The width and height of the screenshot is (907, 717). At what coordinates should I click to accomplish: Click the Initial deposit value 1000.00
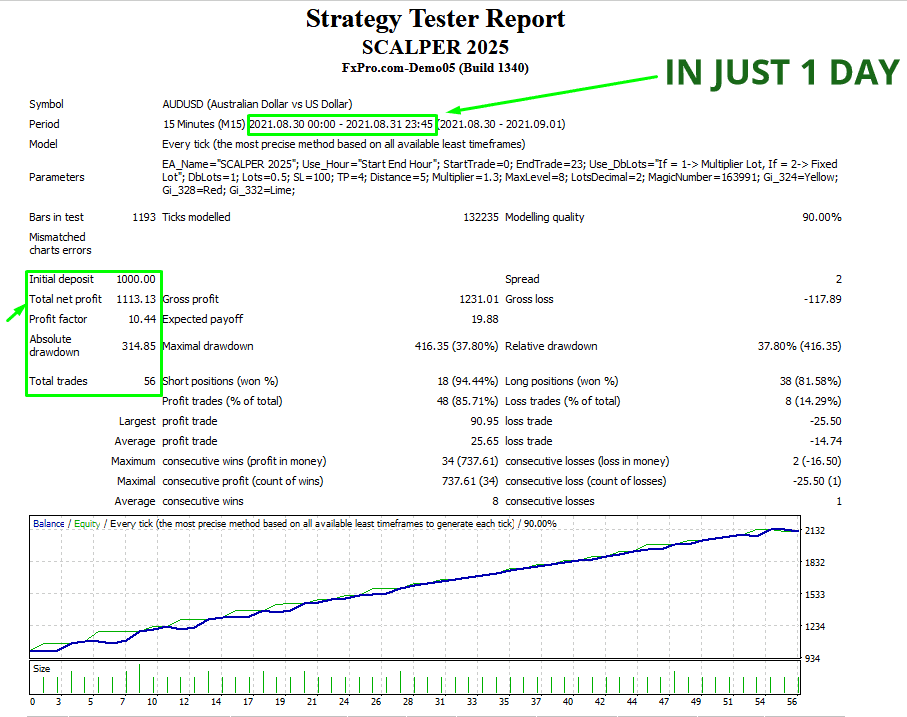pyautogui.click(x=135, y=279)
